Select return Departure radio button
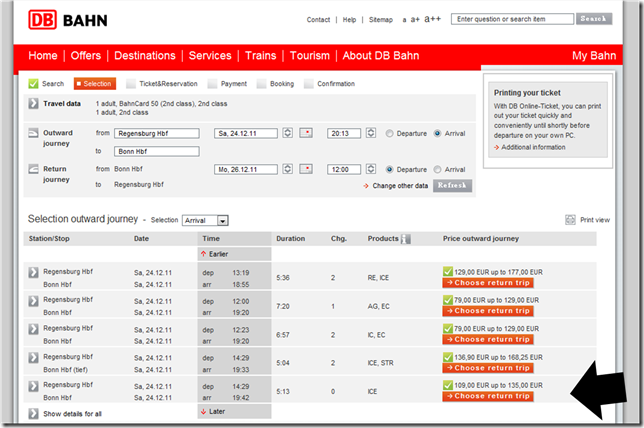The width and height of the screenshot is (644, 428). pyautogui.click(x=390, y=169)
